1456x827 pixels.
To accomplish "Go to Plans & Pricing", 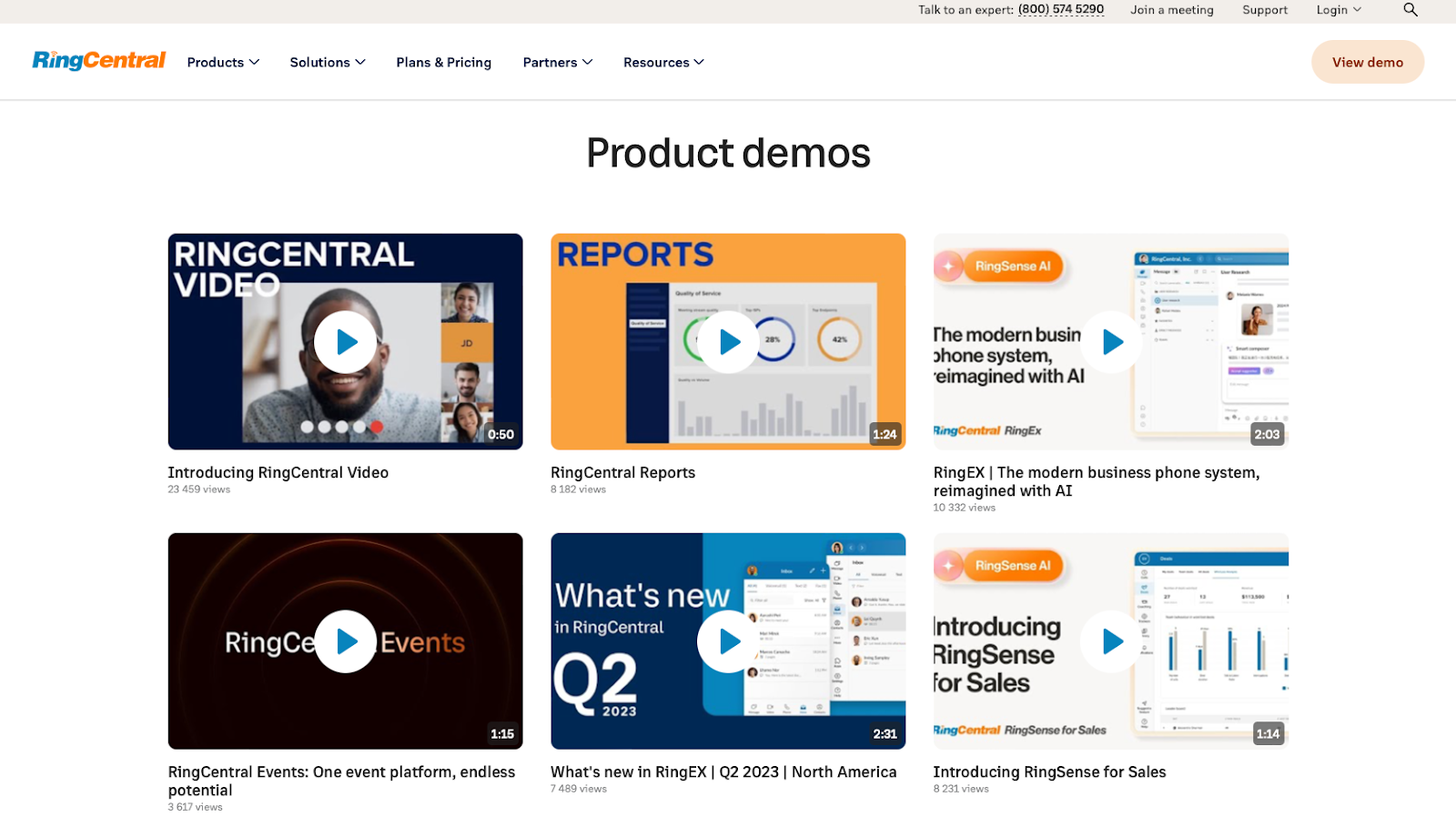I will (x=444, y=62).
